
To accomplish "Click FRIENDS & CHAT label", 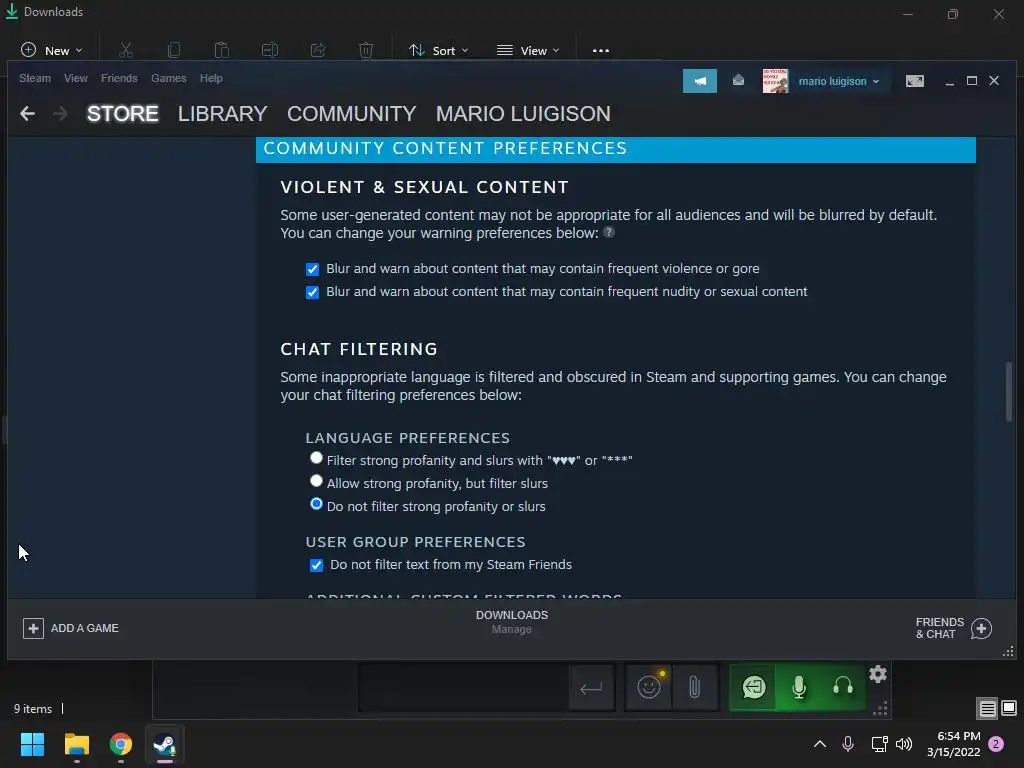I will [940, 628].
